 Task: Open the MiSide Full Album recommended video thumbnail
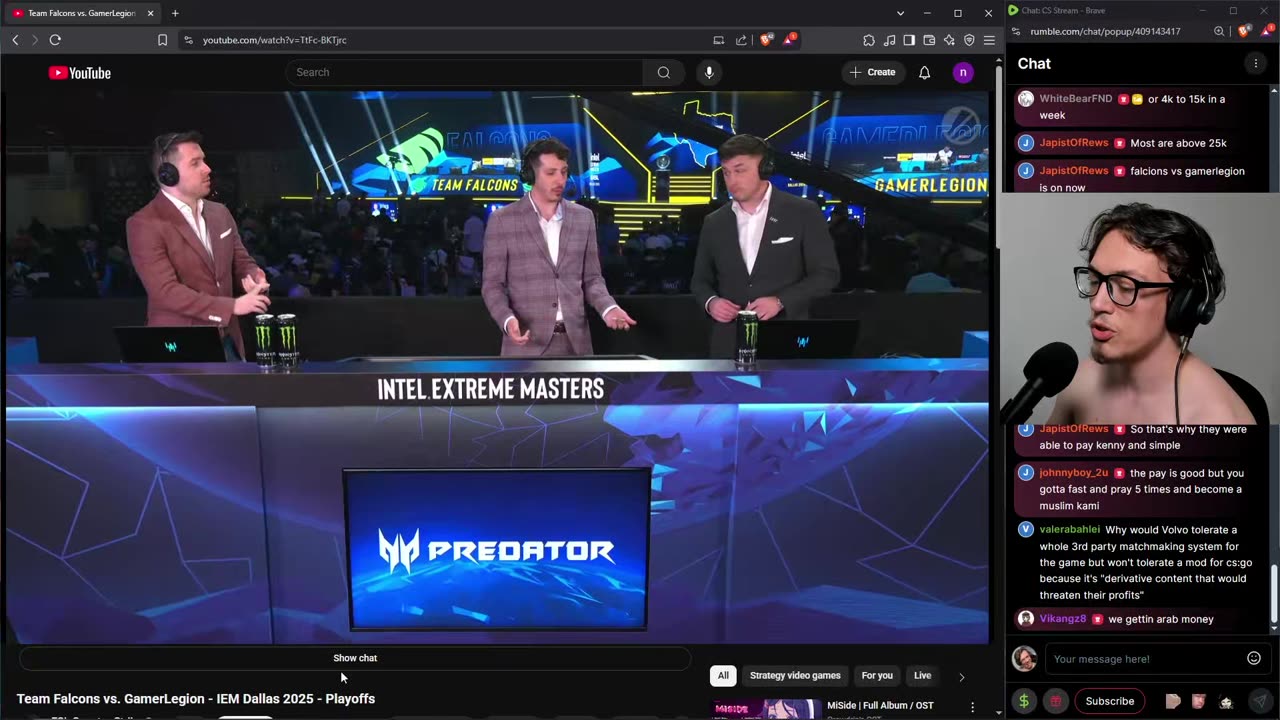click(x=765, y=708)
